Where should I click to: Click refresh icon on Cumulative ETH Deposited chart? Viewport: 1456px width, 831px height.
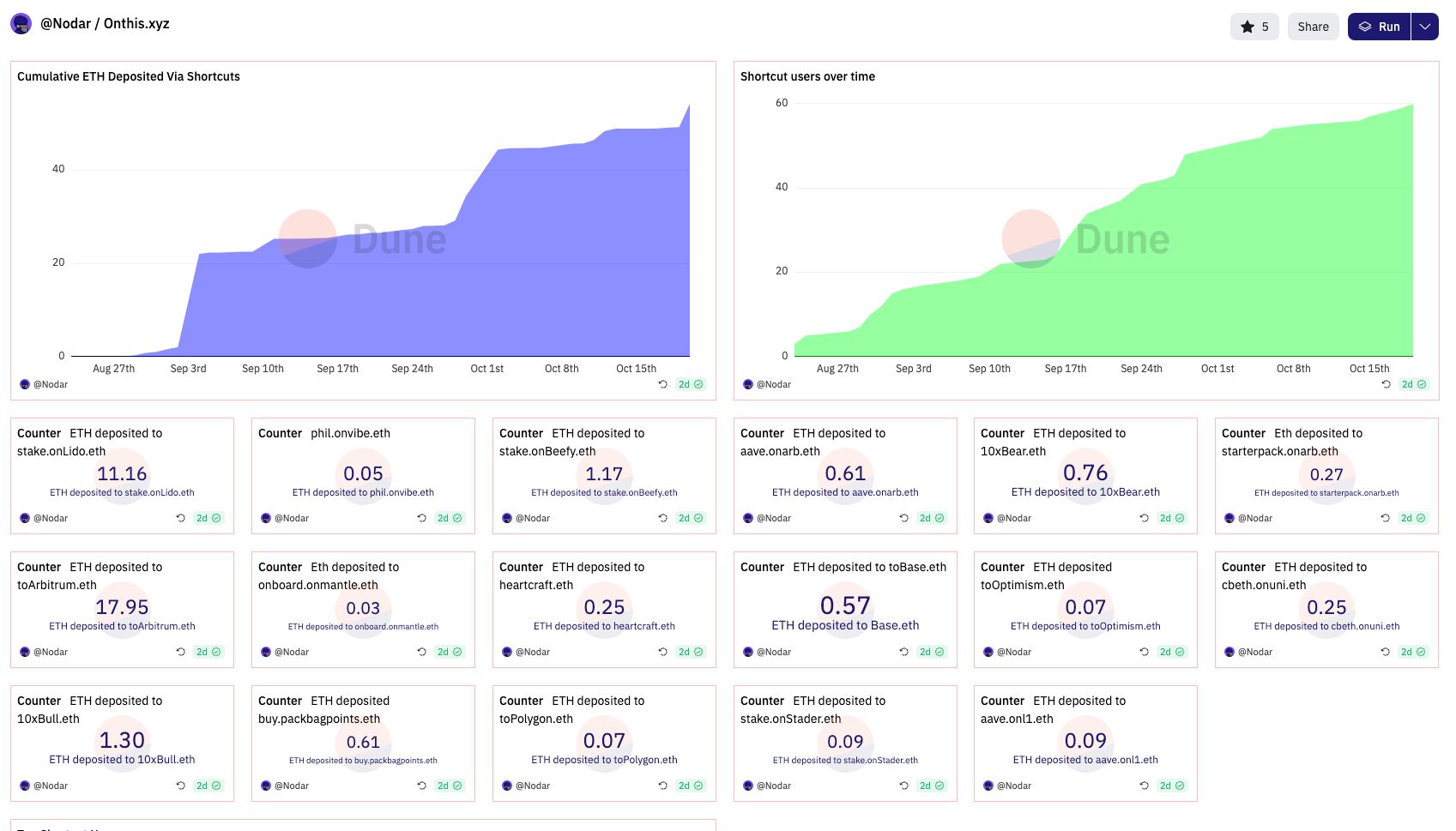662,384
